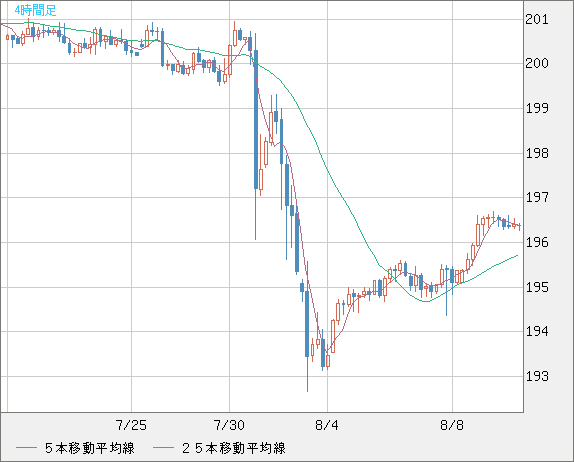The width and height of the screenshot is (574, 462).
Task: Click the 197 price axis label
Action: coord(537,197)
